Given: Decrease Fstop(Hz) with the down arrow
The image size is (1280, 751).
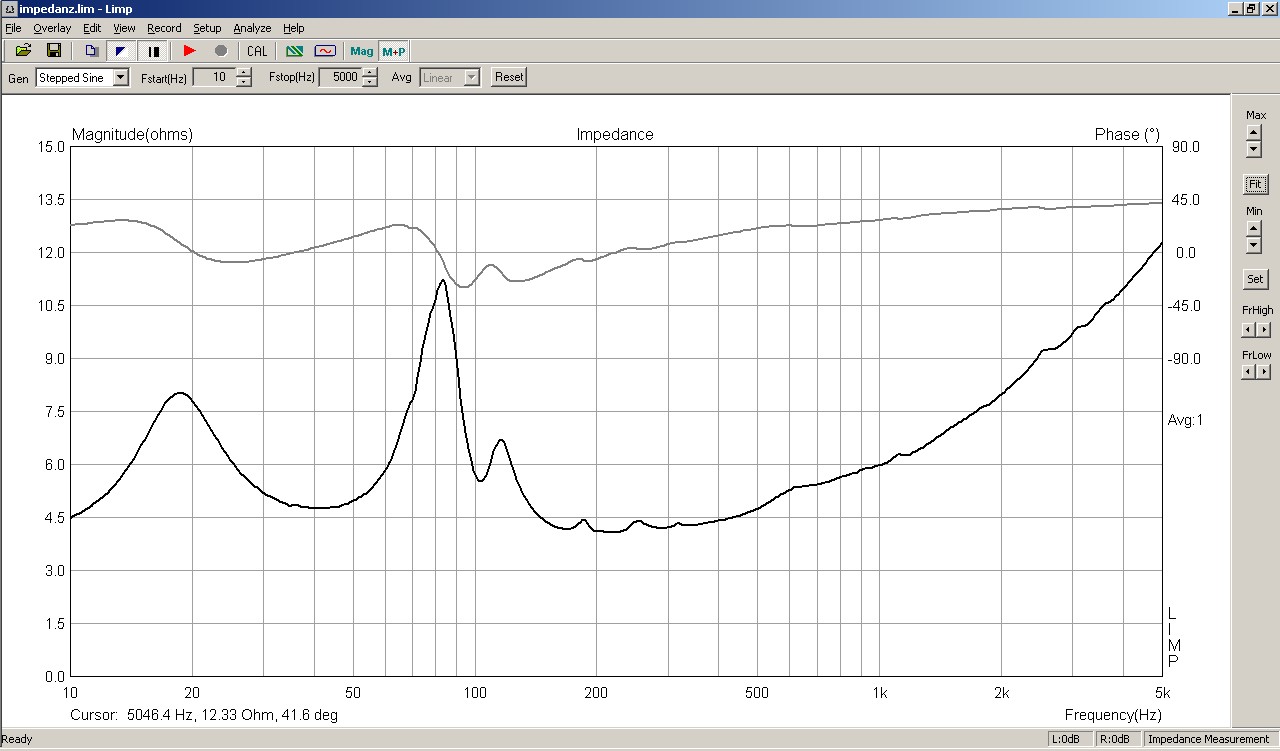Looking at the screenshot, I should (370, 82).
